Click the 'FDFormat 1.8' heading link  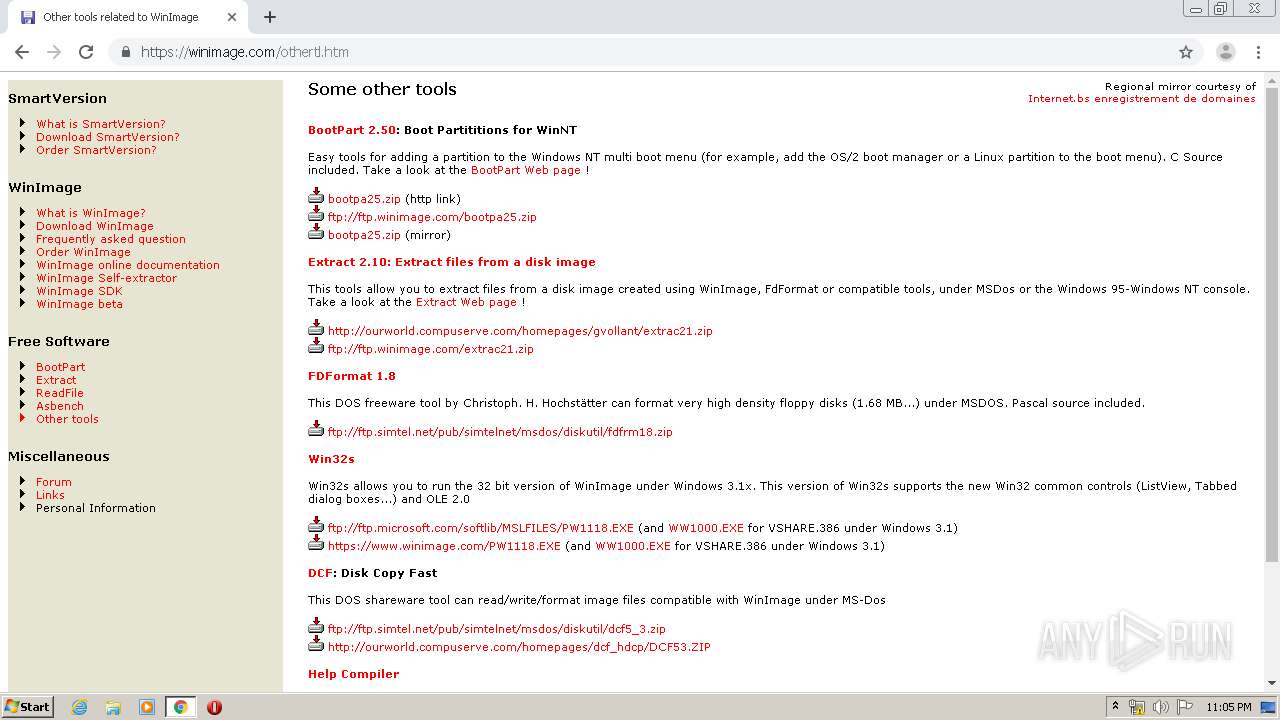tap(352, 376)
